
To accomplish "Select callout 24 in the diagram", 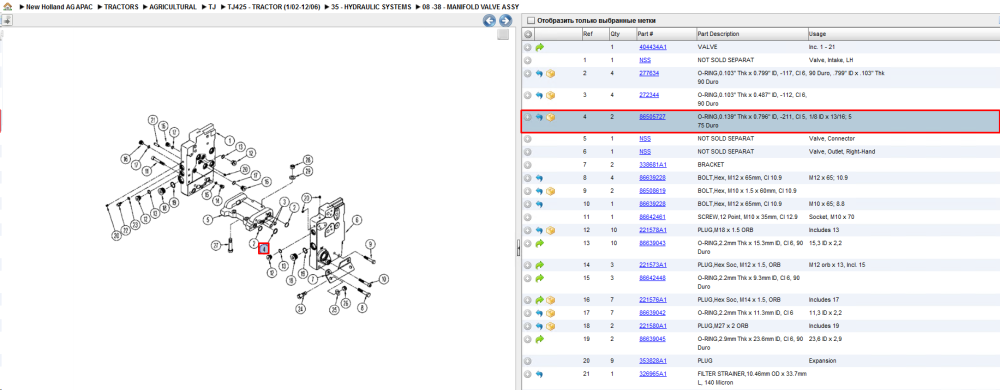I will pos(300,308).
